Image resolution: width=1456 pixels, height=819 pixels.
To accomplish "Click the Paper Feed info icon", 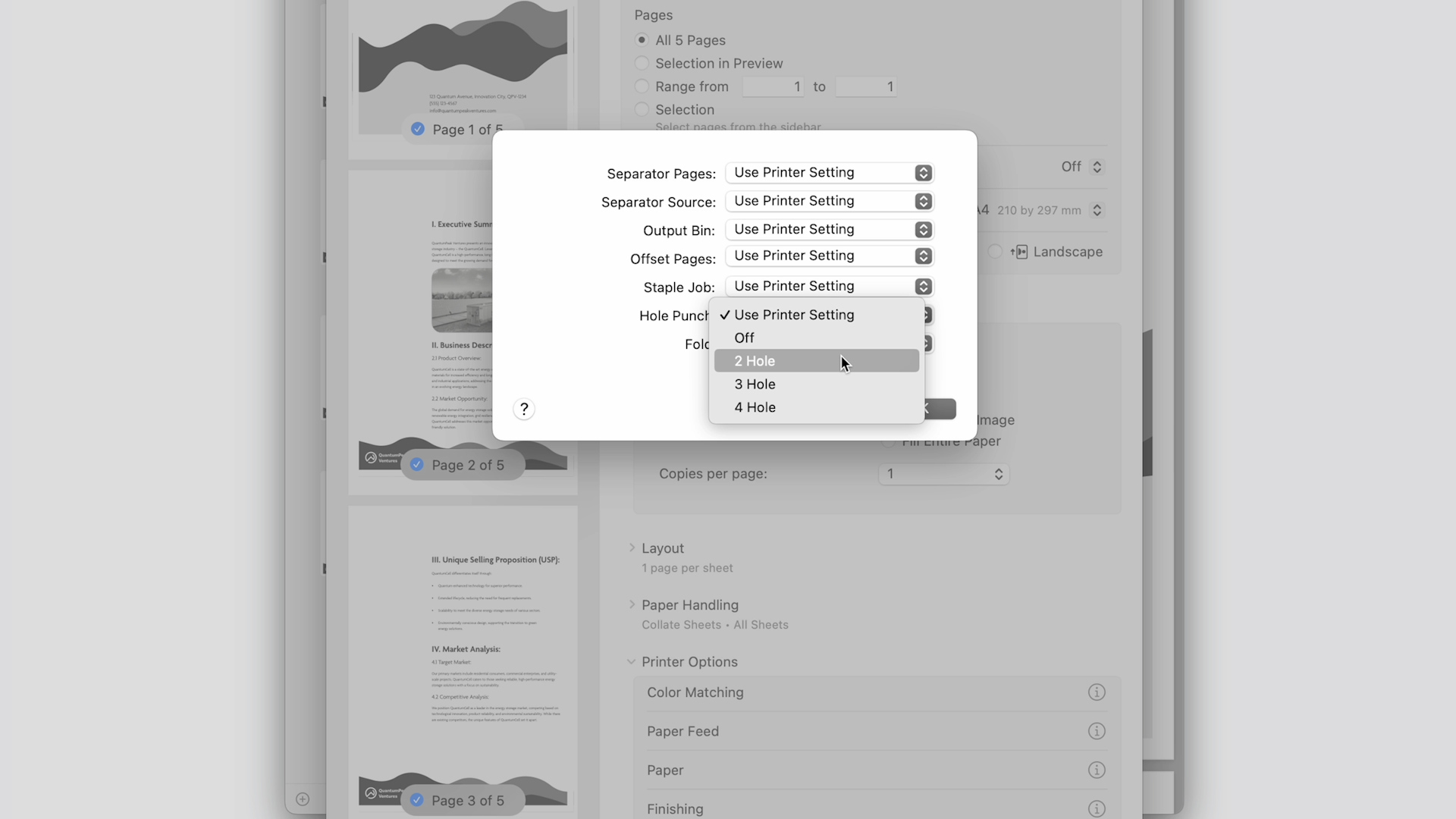I will click(1096, 731).
